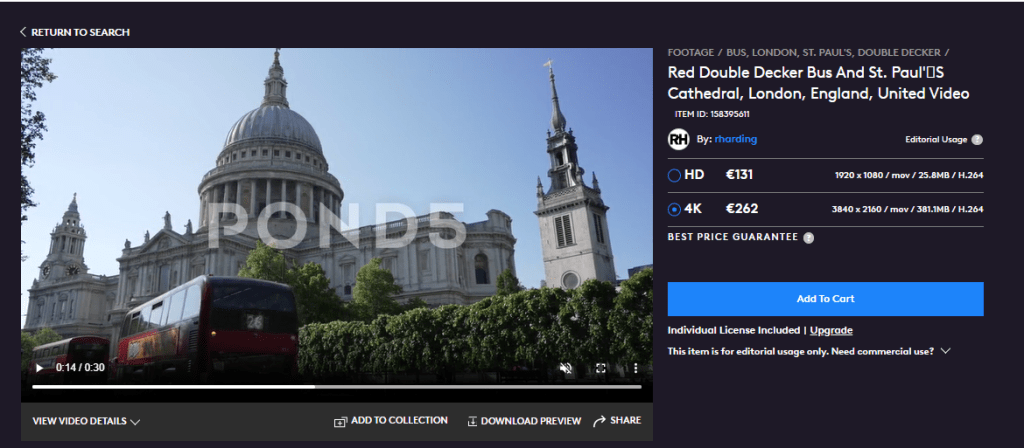The image size is (1024, 448).
Task: Click the Share arrow icon
Action: click(600, 421)
